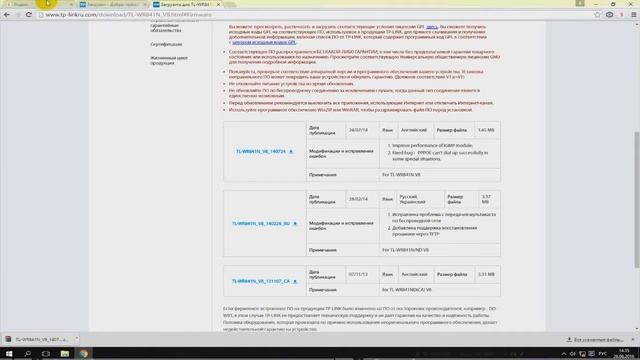
Task: Go back to the previous page
Action: pos(7,15)
